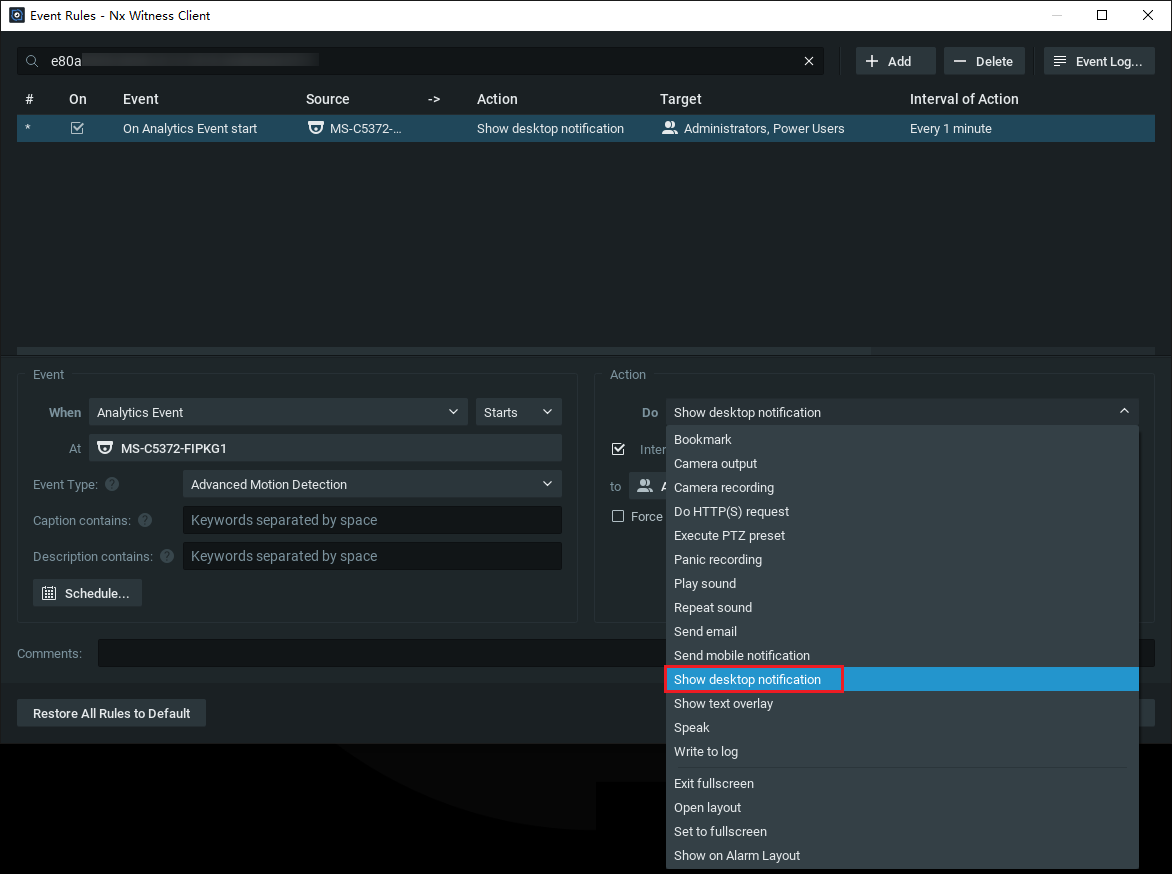
Task: Click the Interval of Action header
Action: tap(964, 99)
